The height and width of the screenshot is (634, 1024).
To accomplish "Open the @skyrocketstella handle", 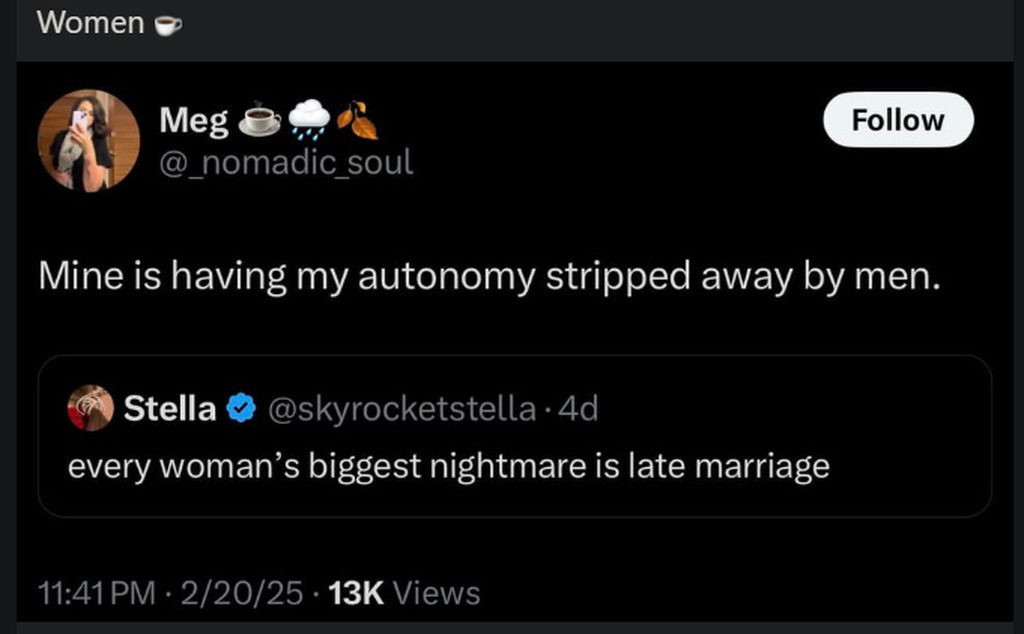I will tap(397, 408).
